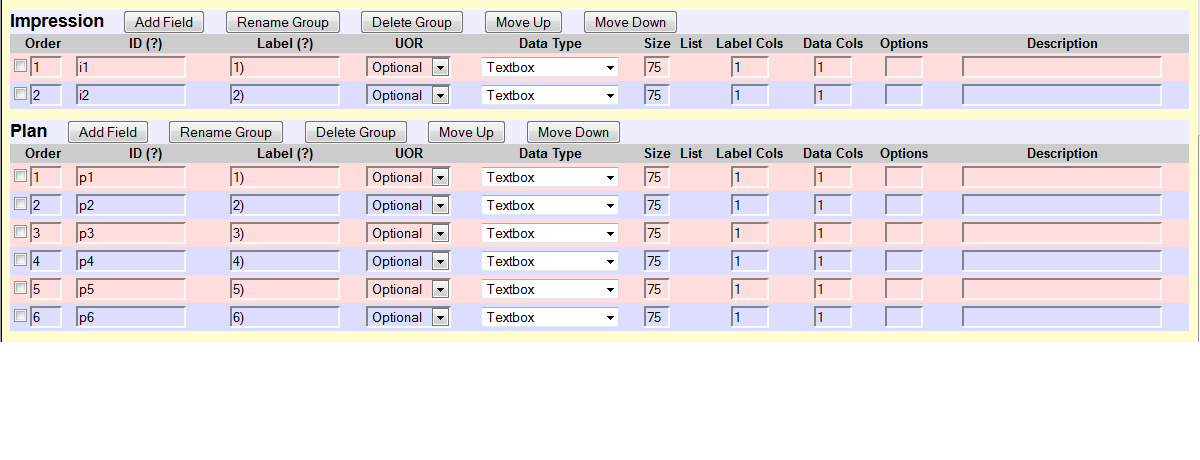Open the UOR dropdown in Plan row p5
Viewport: 1200px width, 460px height.
pyautogui.click(x=408, y=289)
